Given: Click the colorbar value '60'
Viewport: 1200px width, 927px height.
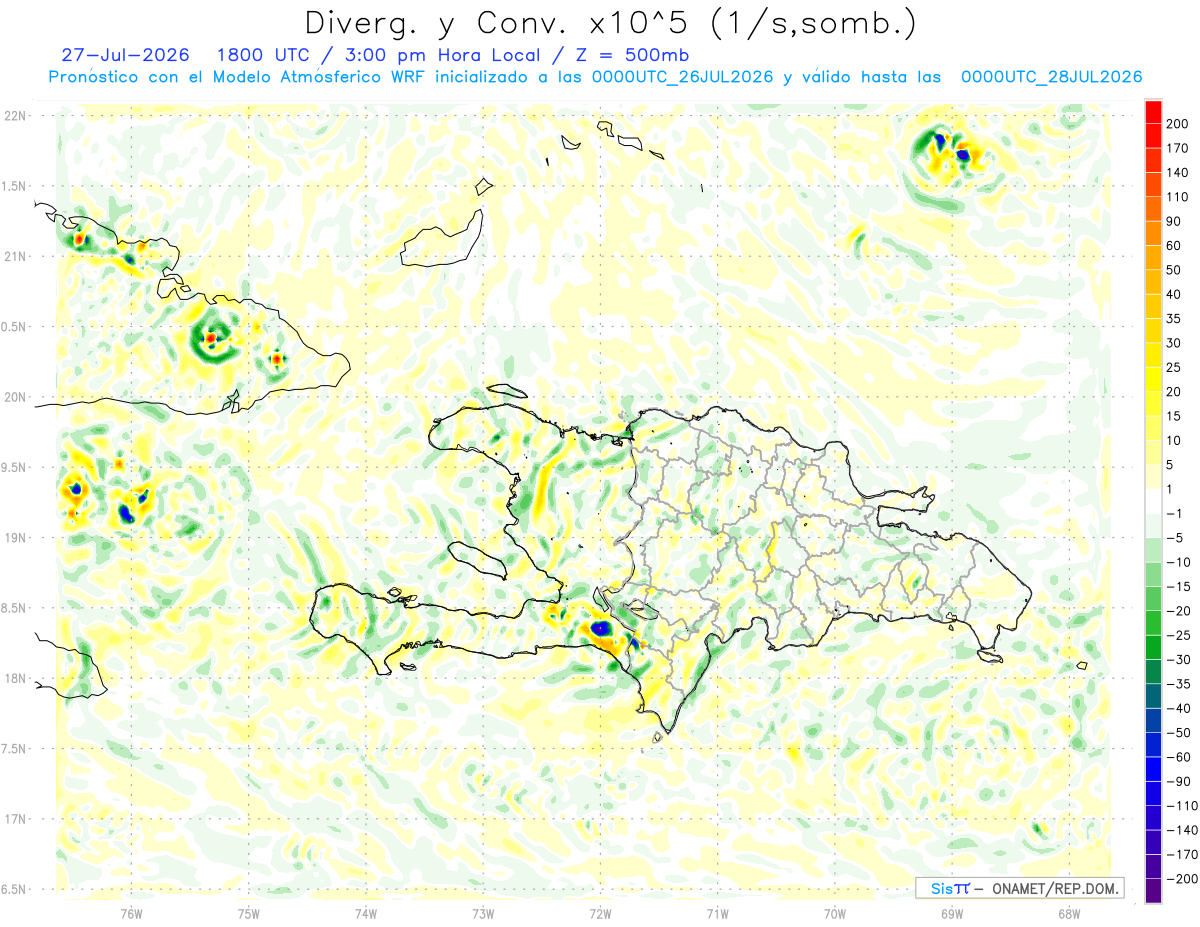Looking at the screenshot, I should [1174, 246].
